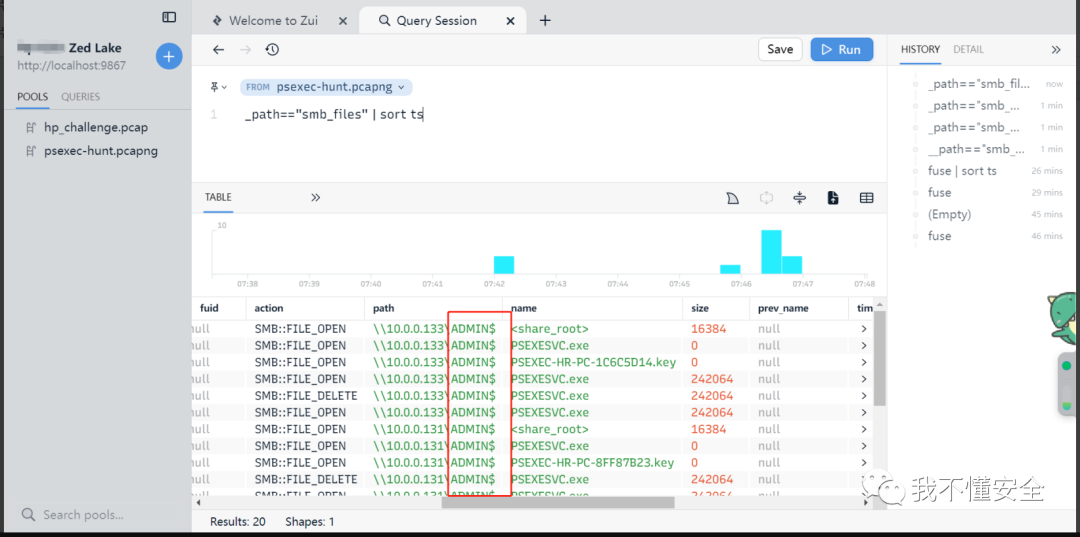
Task: Open the pin options dropdown
Action: click(x=218, y=87)
